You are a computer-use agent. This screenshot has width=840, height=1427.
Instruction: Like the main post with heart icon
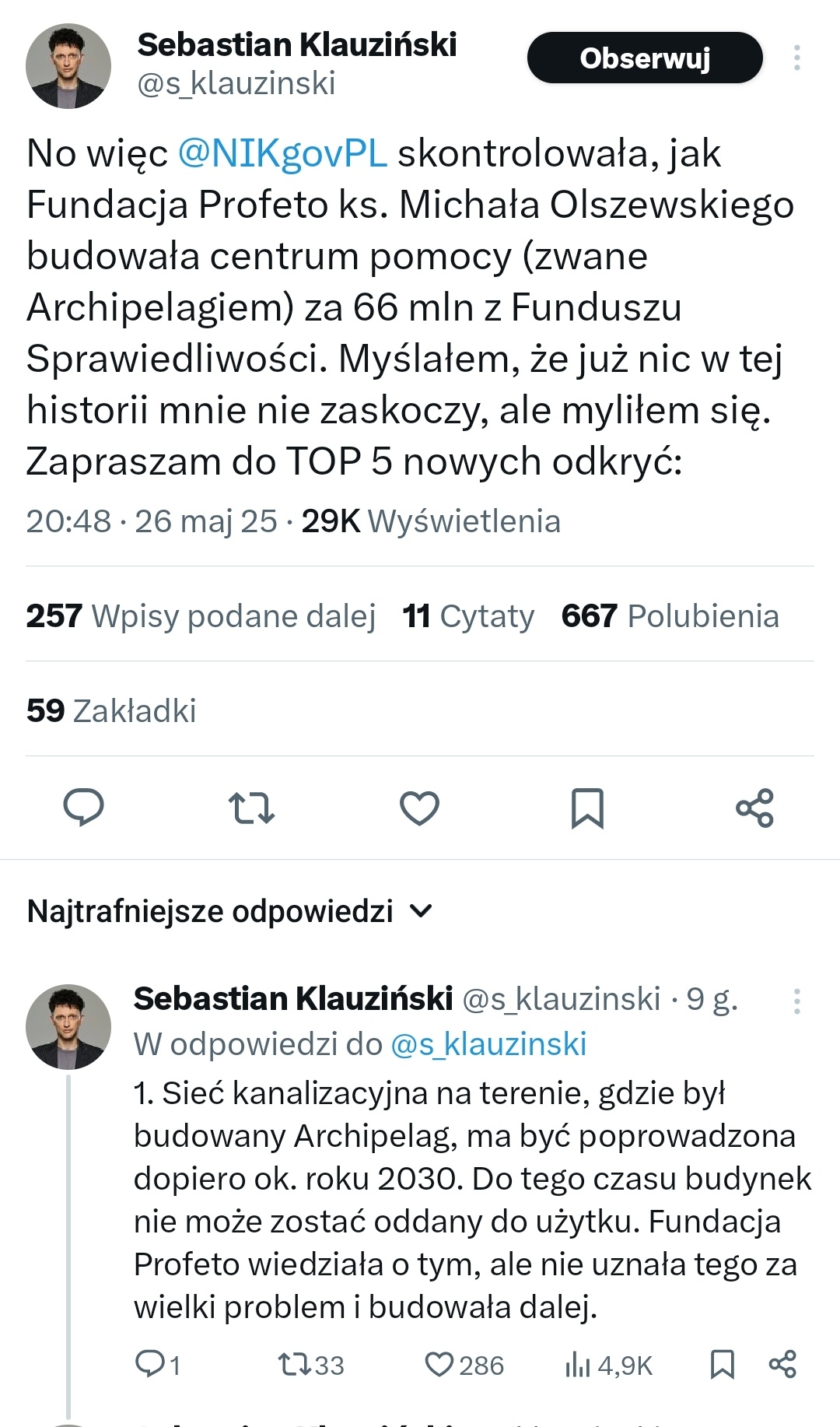(x=419, y=807)
